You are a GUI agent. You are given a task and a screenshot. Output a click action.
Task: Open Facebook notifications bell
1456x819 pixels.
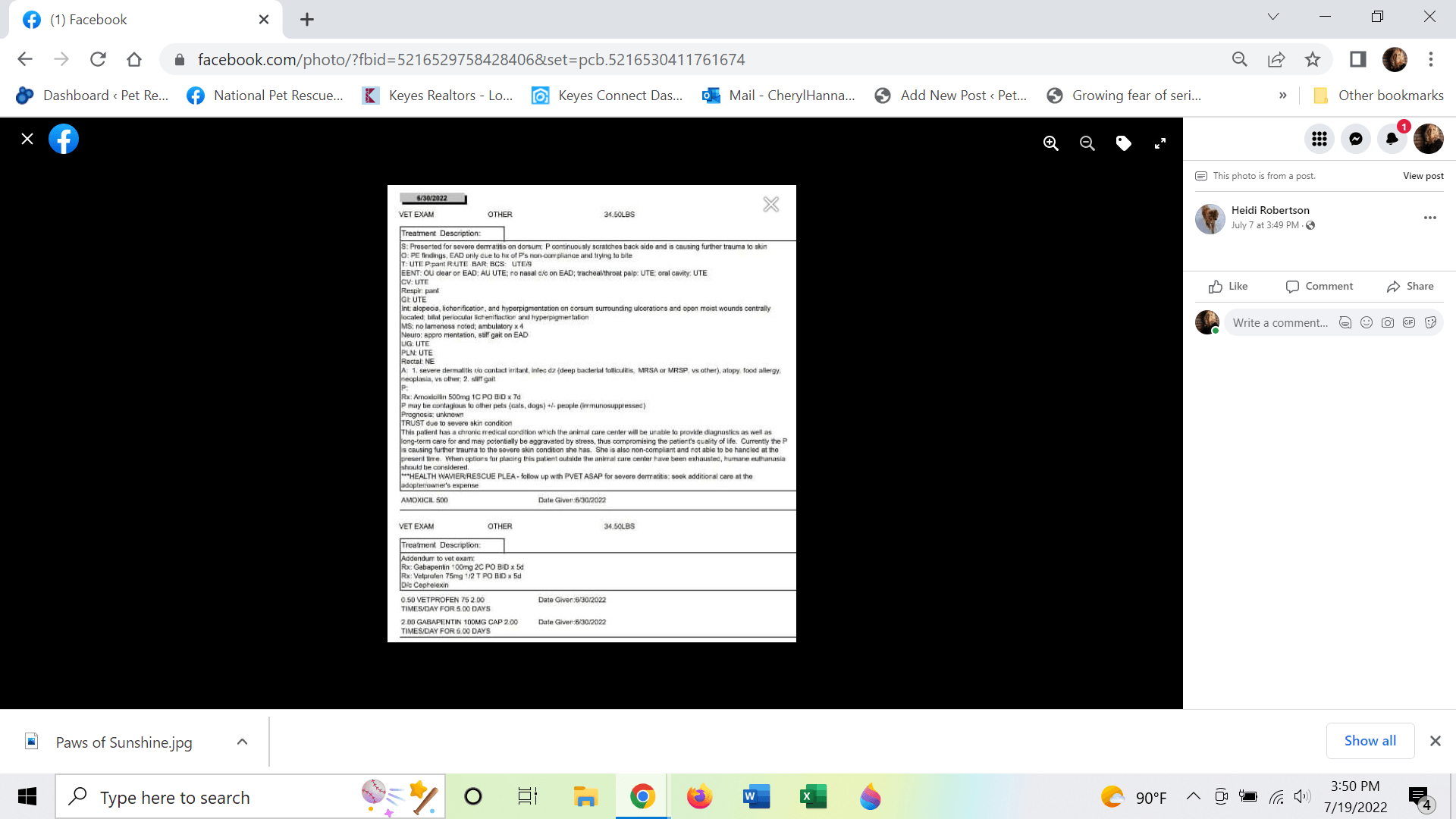pyautogui.click(x=1392, y=139)
